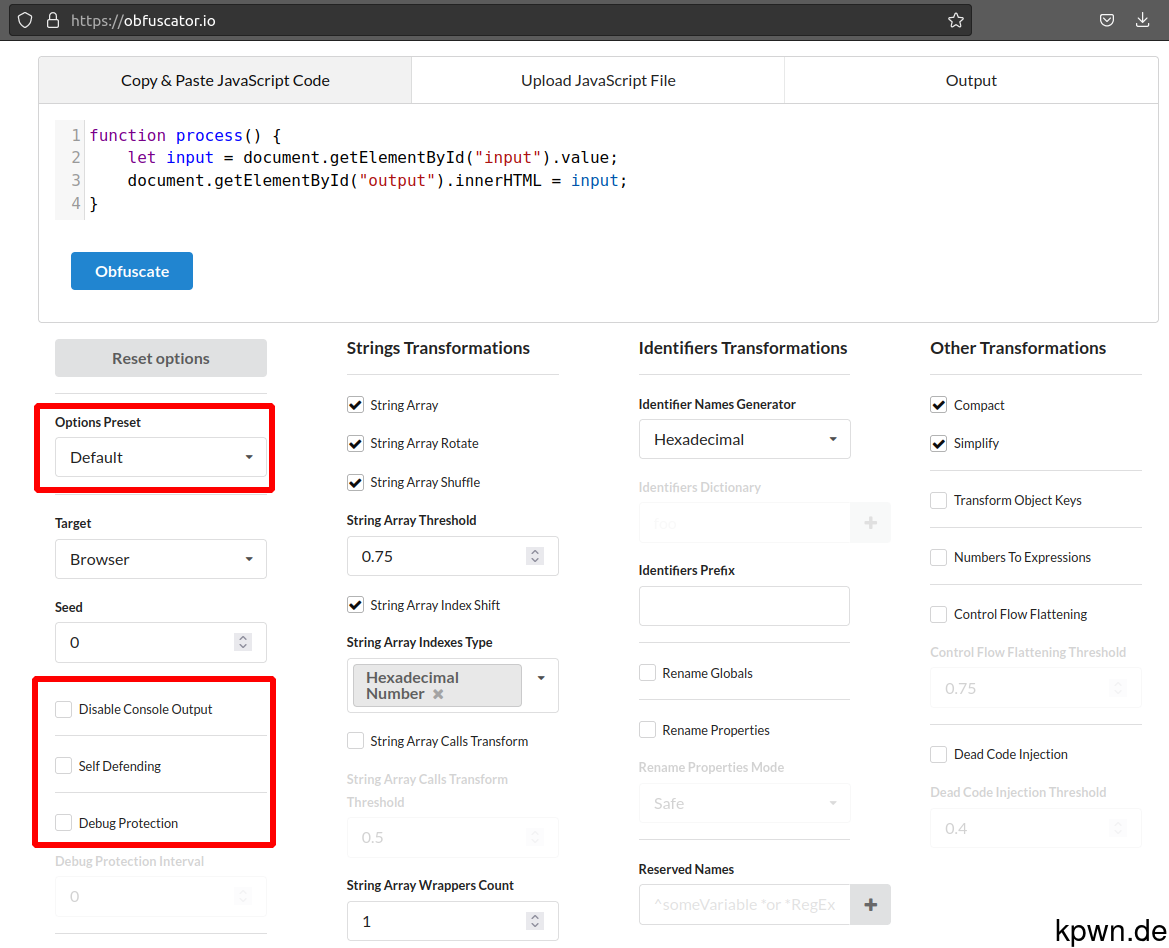This screenshot has width=1169, height=948.
Task: Click the bookmark star in the address bar
Action: (x=955, y=19)
